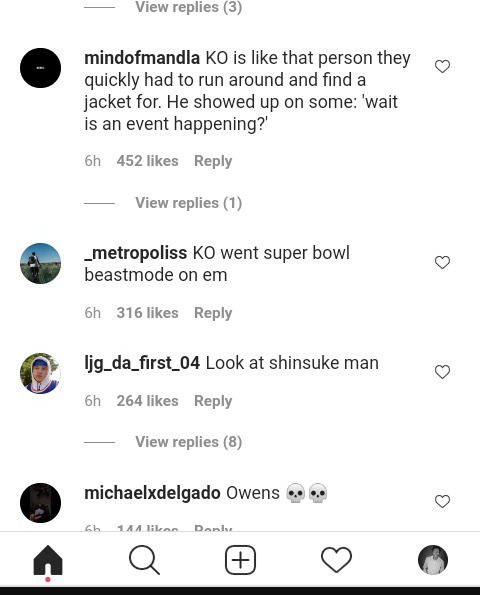480x595 pixels.
Task: Like _metropoliss's comment with heart
Action: [x=442, y=262]
